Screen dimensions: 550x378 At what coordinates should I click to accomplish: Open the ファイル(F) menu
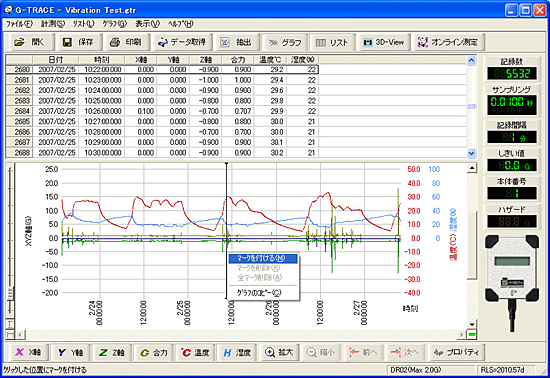click(19, 24)
